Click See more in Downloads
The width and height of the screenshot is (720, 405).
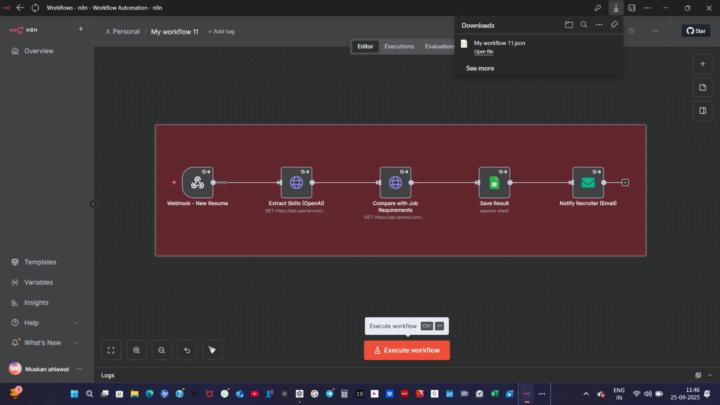[x=480, y=68]
